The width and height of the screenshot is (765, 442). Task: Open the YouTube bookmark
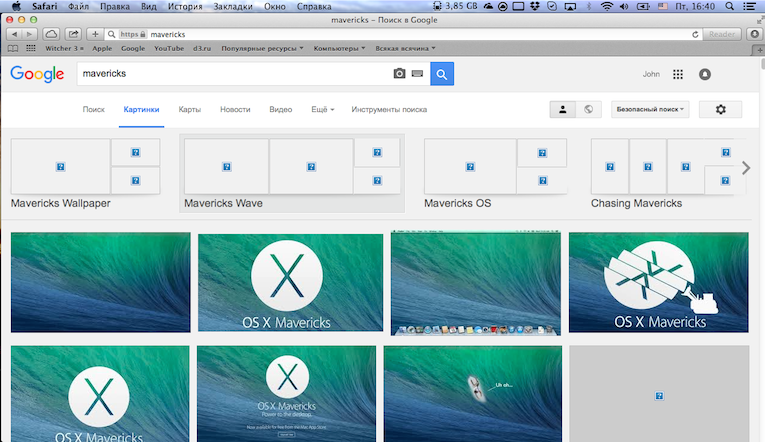click(x=169, y=48)
